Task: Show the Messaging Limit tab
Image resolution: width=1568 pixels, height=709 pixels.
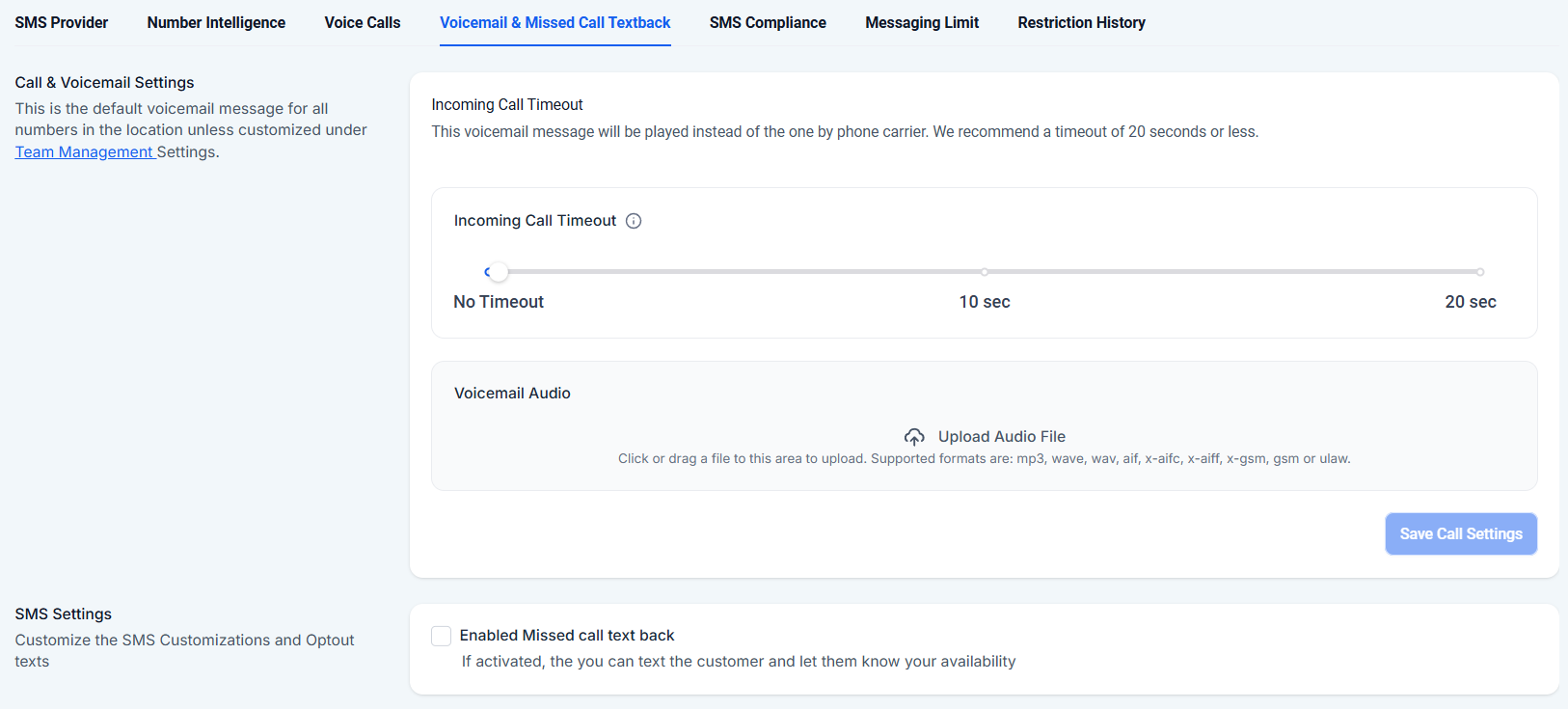Action: tap(922, 22)
